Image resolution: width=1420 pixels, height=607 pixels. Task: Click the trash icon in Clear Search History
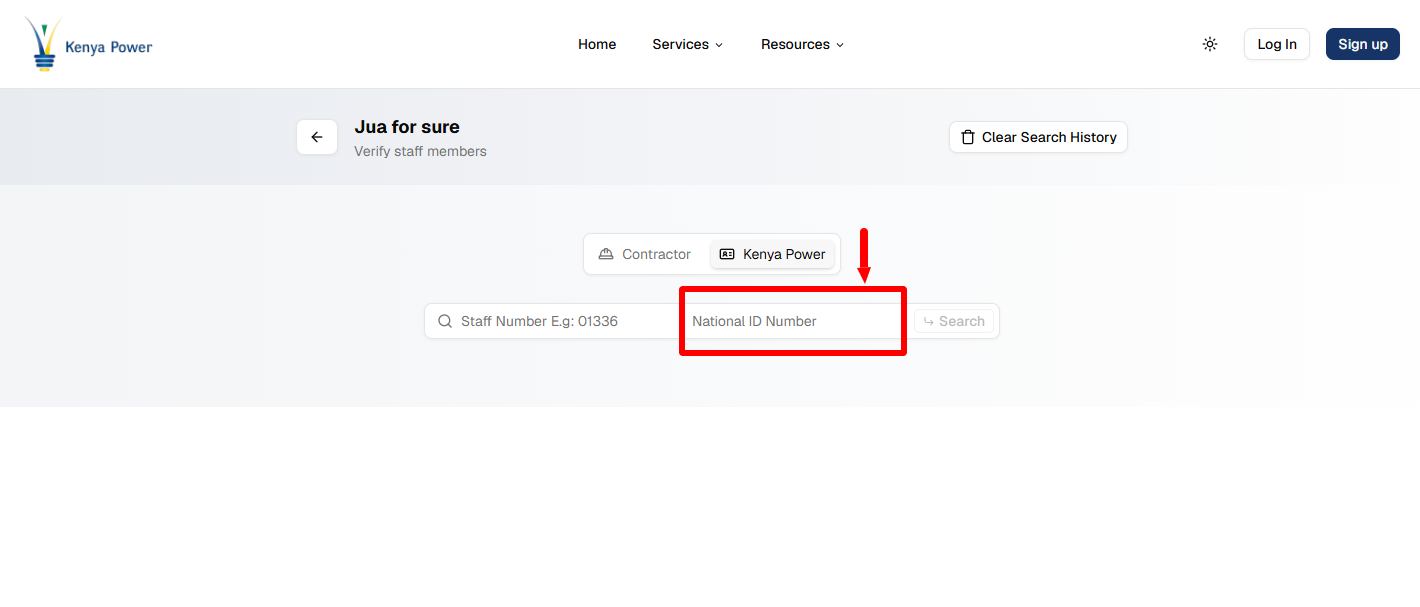pyautogui.click(x=968, y=137)
